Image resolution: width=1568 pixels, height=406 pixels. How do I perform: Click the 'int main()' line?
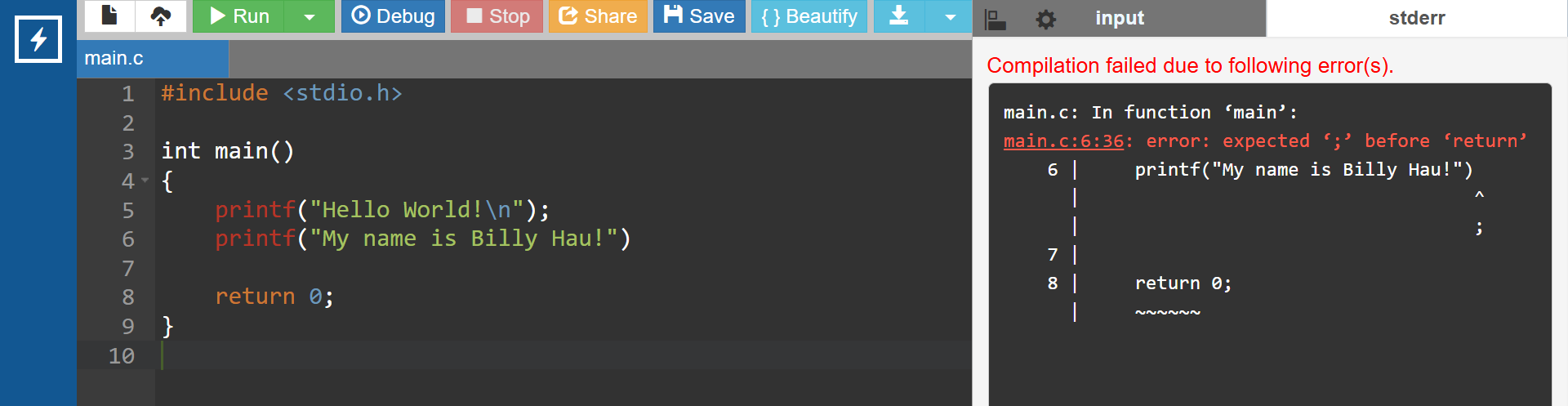(228, 151)
